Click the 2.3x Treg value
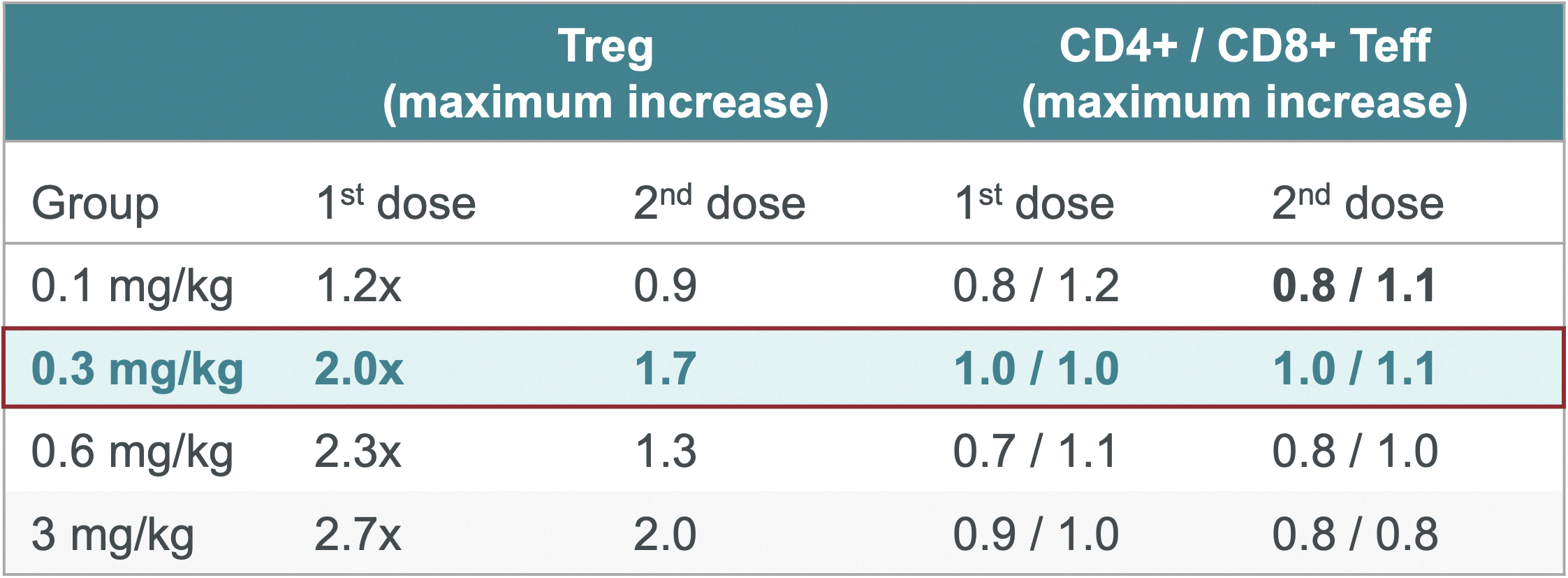This screenshot has width=1568, height=578. click(358, 451)
